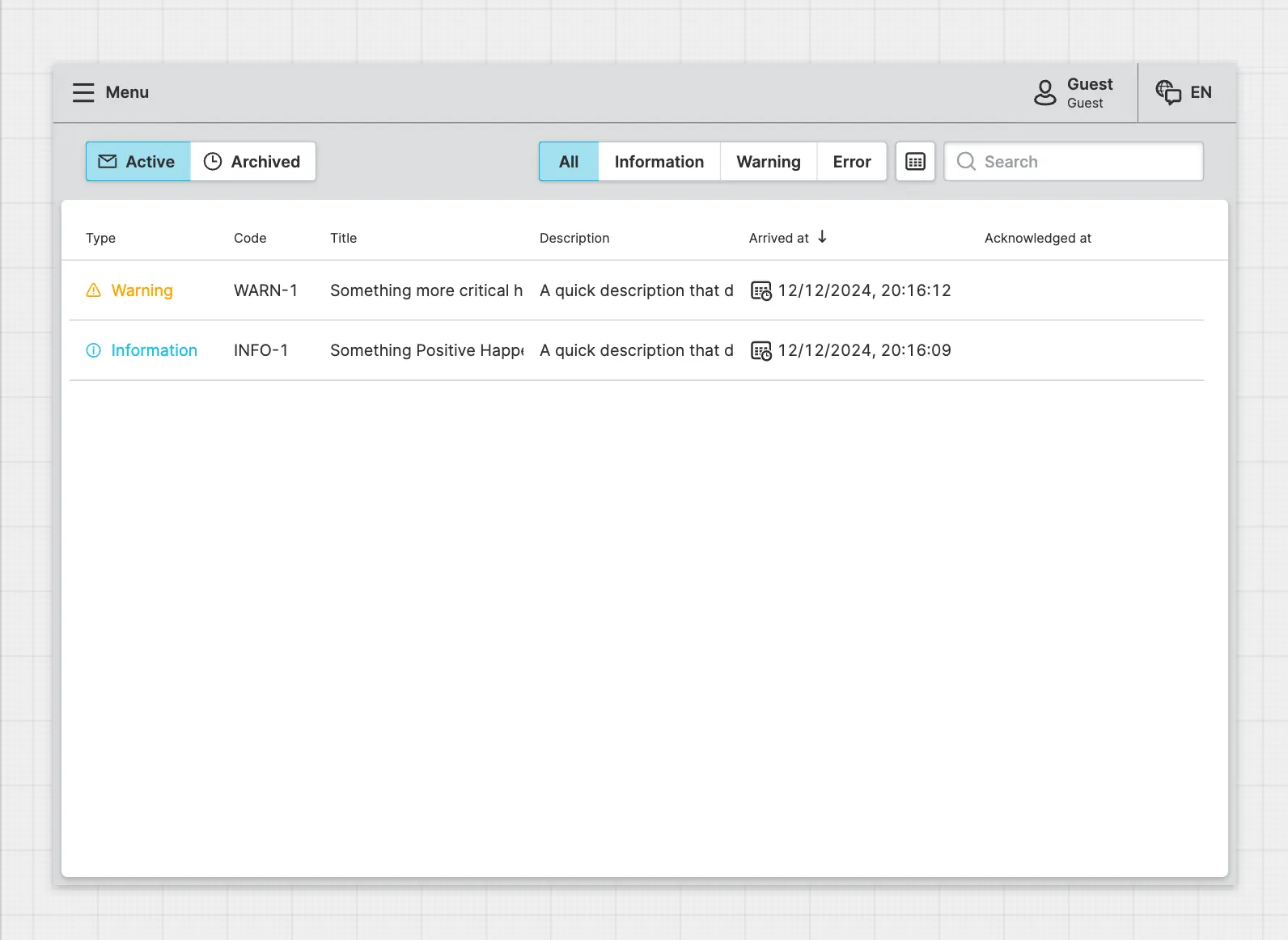This screenshot has width=1288, height=940.
Task: Sort by the Type column header
Action: click(x=100, y=238)
